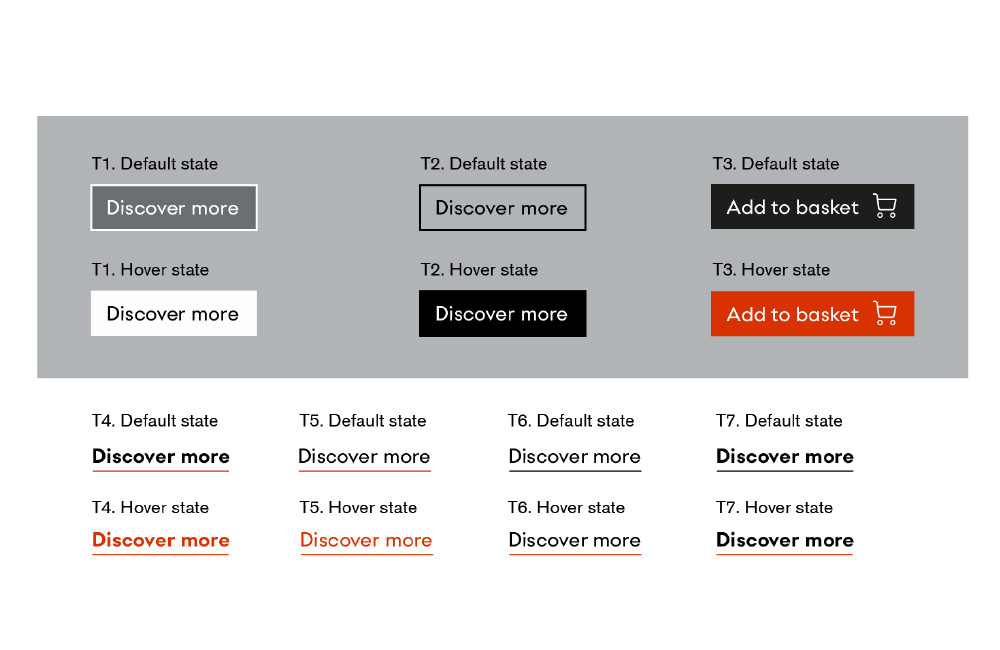This screenshot has height=650, width=1000.
Task: Select the 'T3. Default state' label
Action: click(x=776, y=164)
